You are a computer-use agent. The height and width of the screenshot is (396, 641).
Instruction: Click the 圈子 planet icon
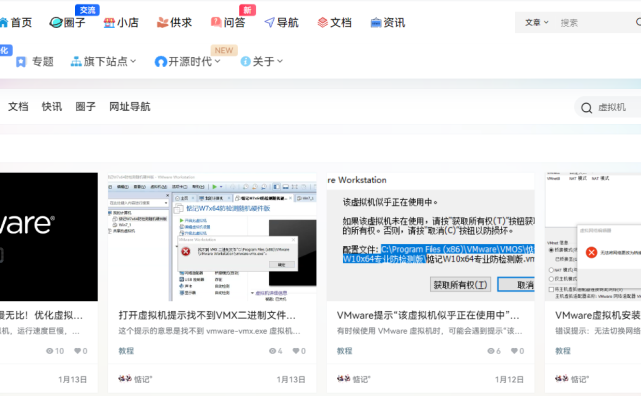[x=56, y=22]
